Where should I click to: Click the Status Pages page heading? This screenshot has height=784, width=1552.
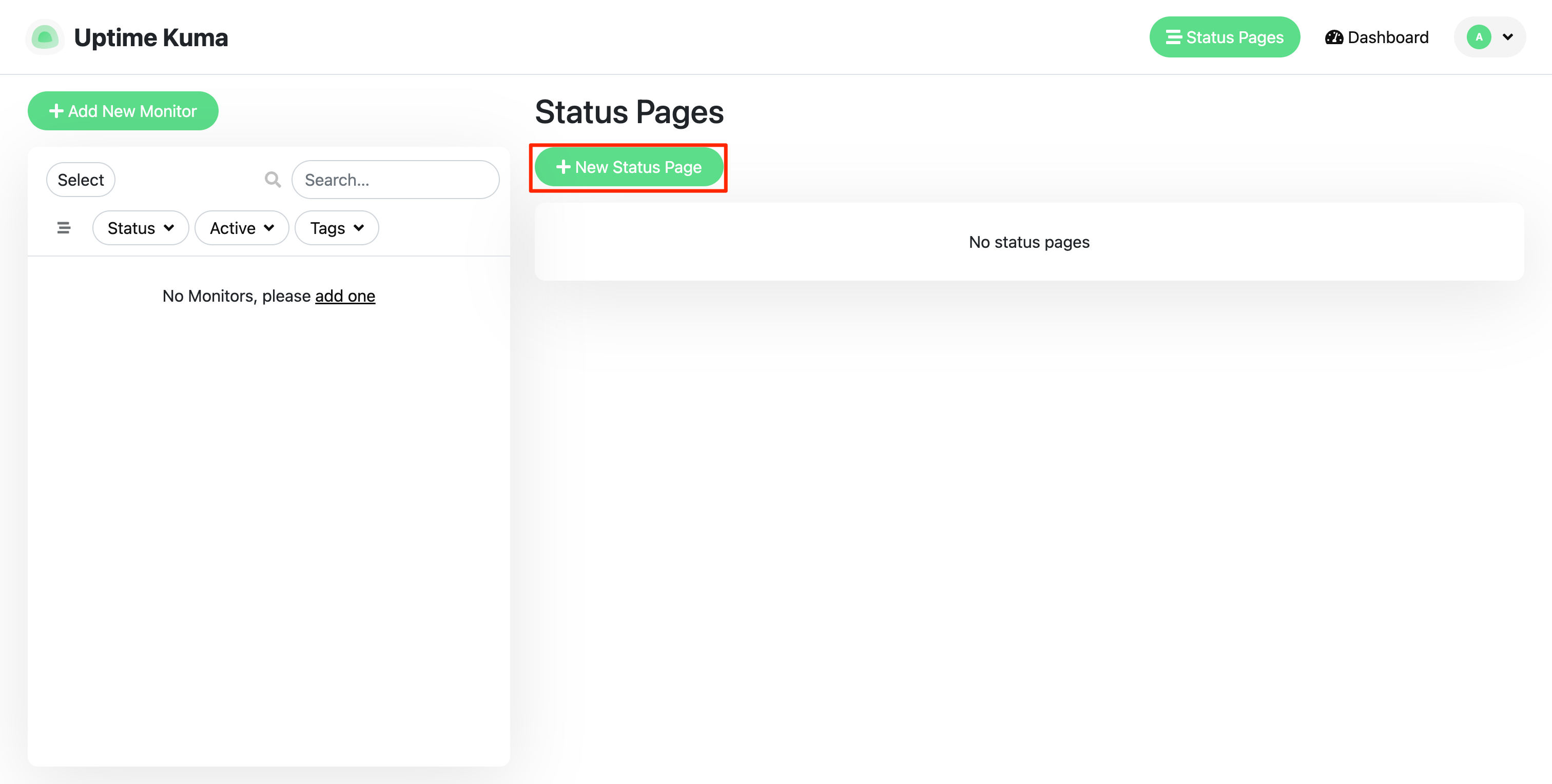click(x=628, y=111)
